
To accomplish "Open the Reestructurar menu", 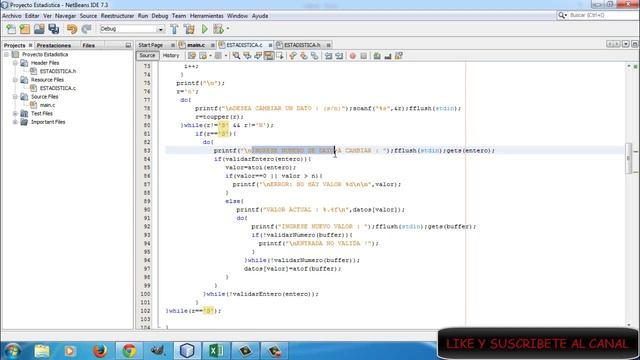I will click(117, 16).
